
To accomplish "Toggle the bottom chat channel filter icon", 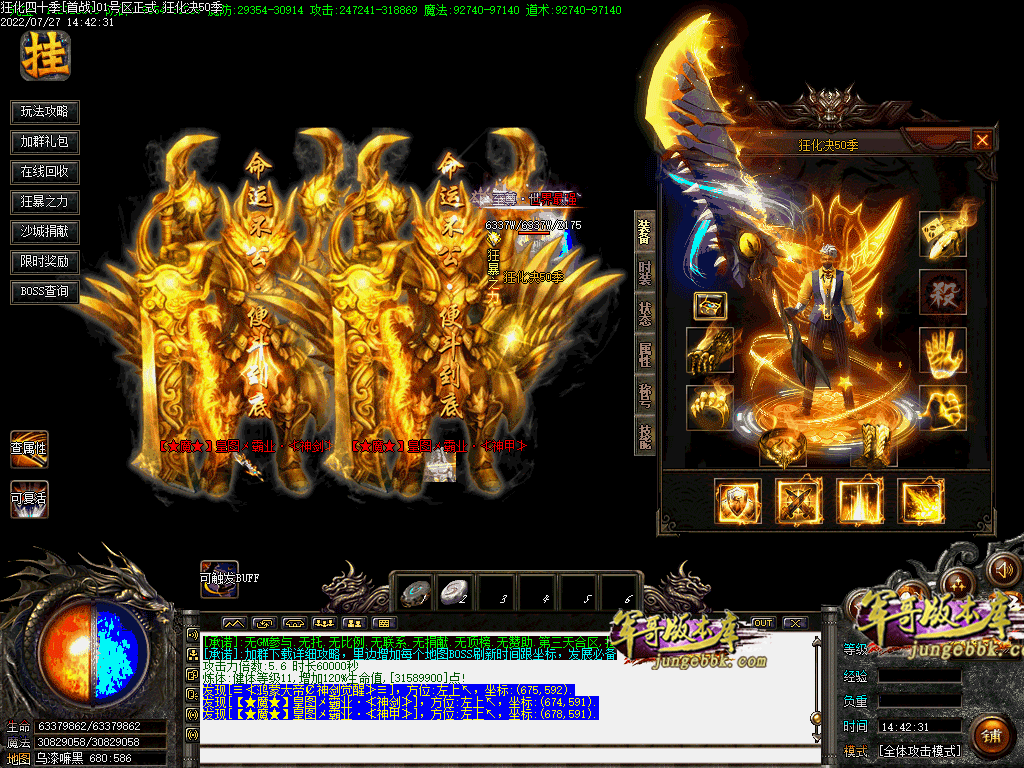I will coord(192,735).
